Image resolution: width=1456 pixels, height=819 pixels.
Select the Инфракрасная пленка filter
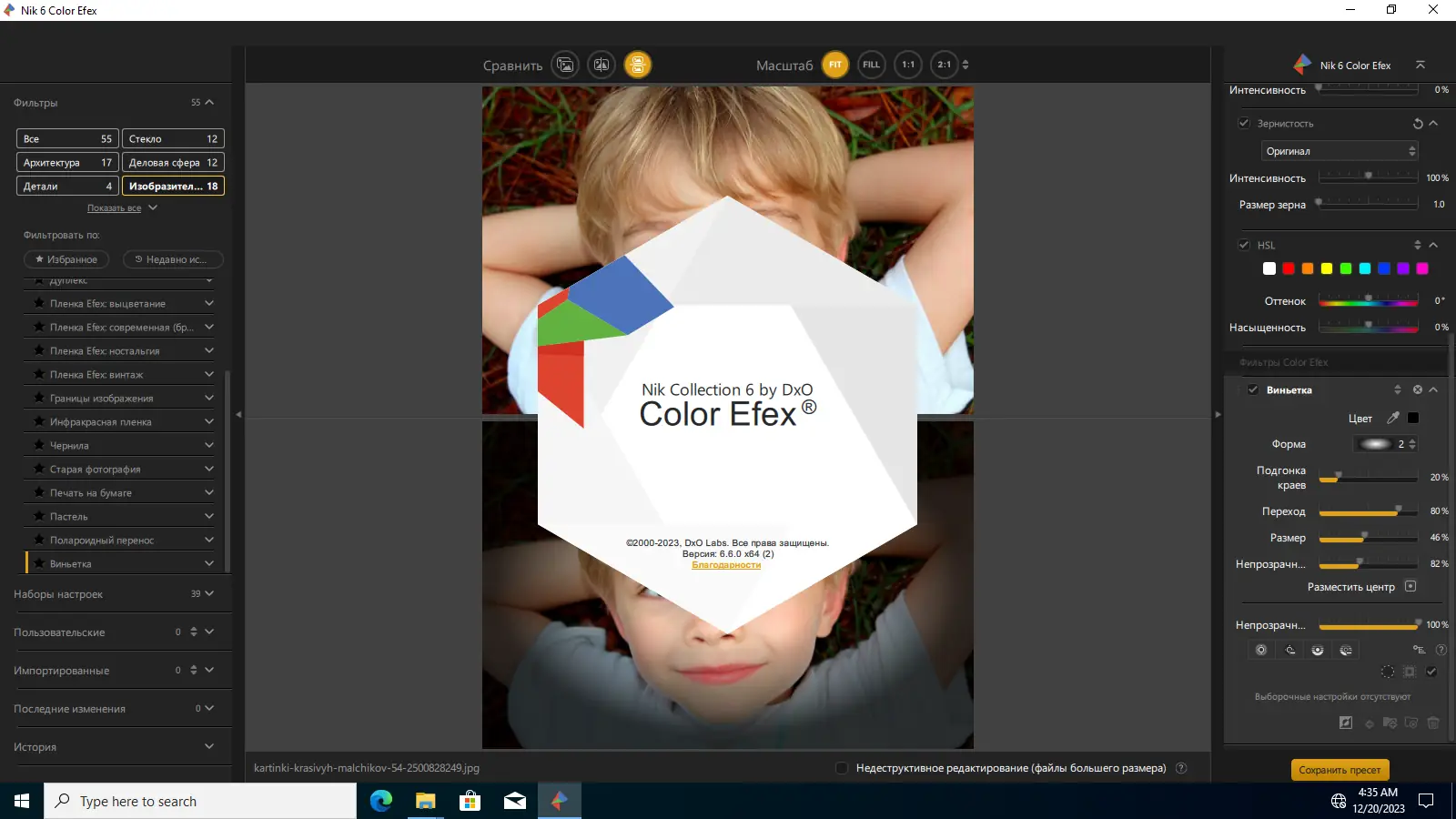tap(120, 421)
